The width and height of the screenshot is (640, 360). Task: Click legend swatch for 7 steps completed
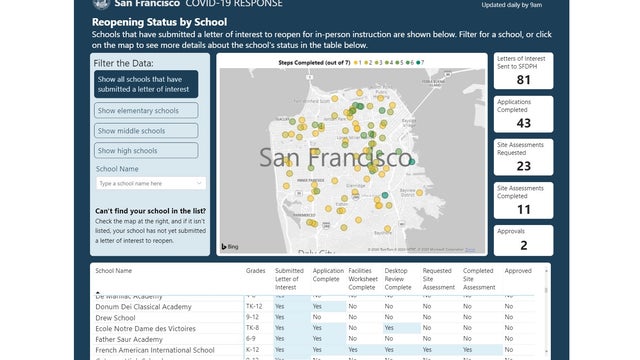(418, 63)
